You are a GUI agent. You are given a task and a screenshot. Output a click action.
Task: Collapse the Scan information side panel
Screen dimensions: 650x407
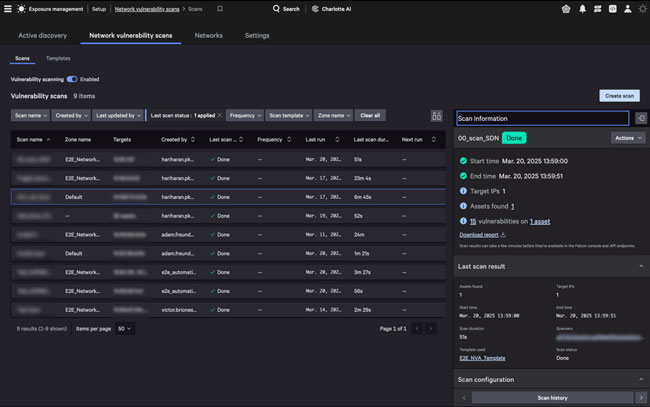[x=641, y=118]
